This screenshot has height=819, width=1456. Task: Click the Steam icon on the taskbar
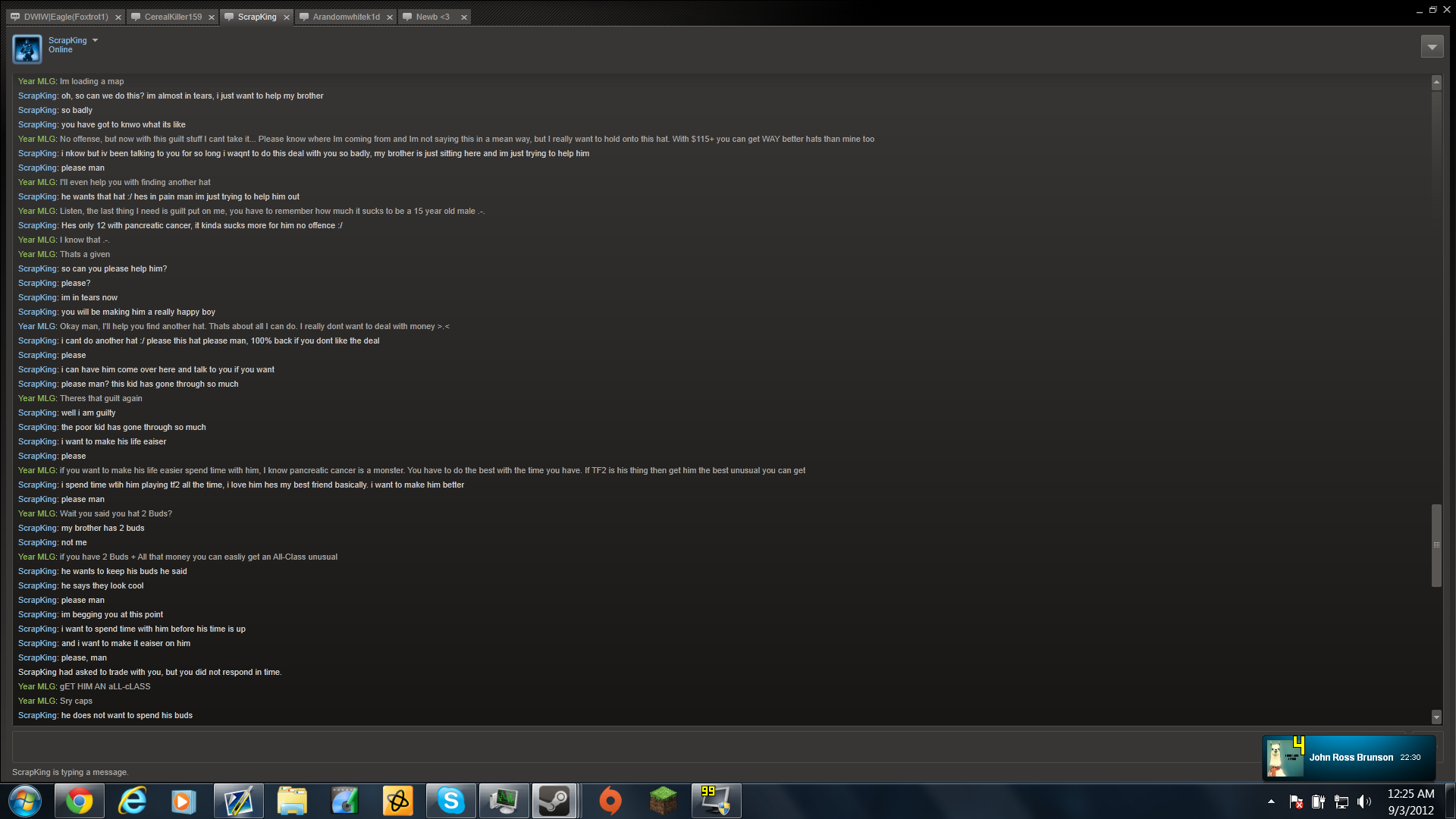pos(554,801)
